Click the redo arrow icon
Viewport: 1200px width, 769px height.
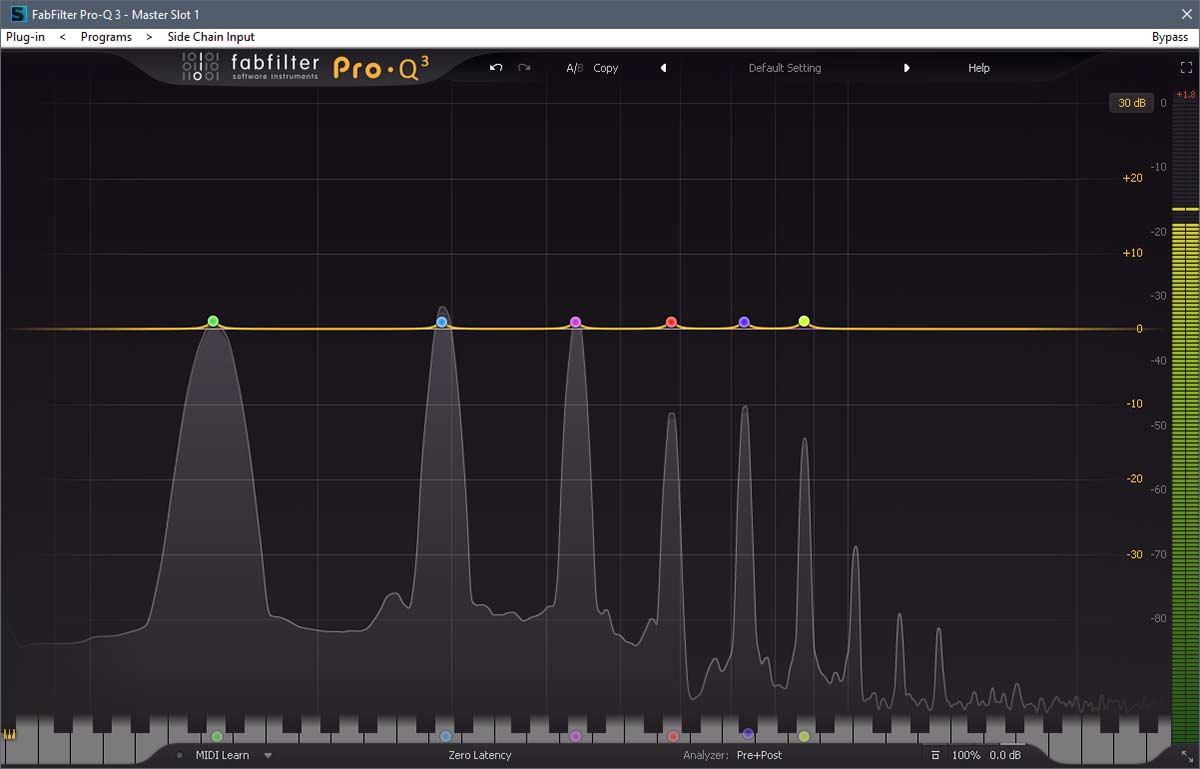point(524,68)
